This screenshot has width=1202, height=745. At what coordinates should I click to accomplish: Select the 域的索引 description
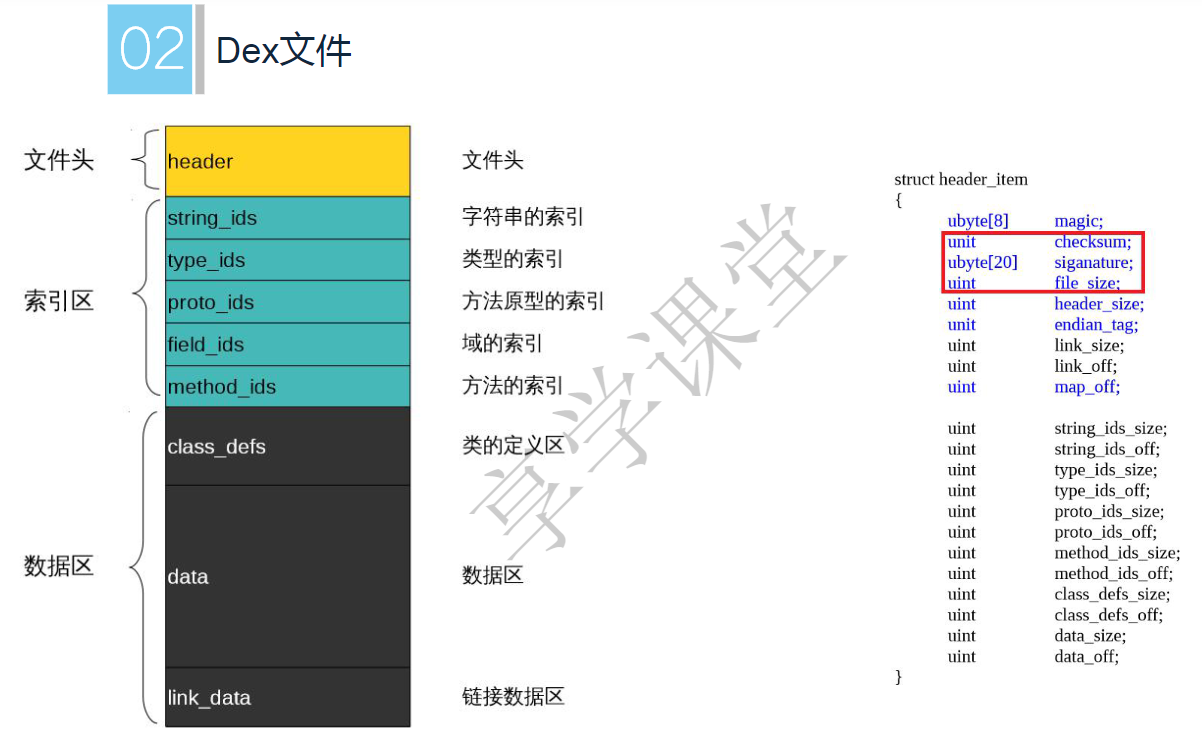click(502, 344)
